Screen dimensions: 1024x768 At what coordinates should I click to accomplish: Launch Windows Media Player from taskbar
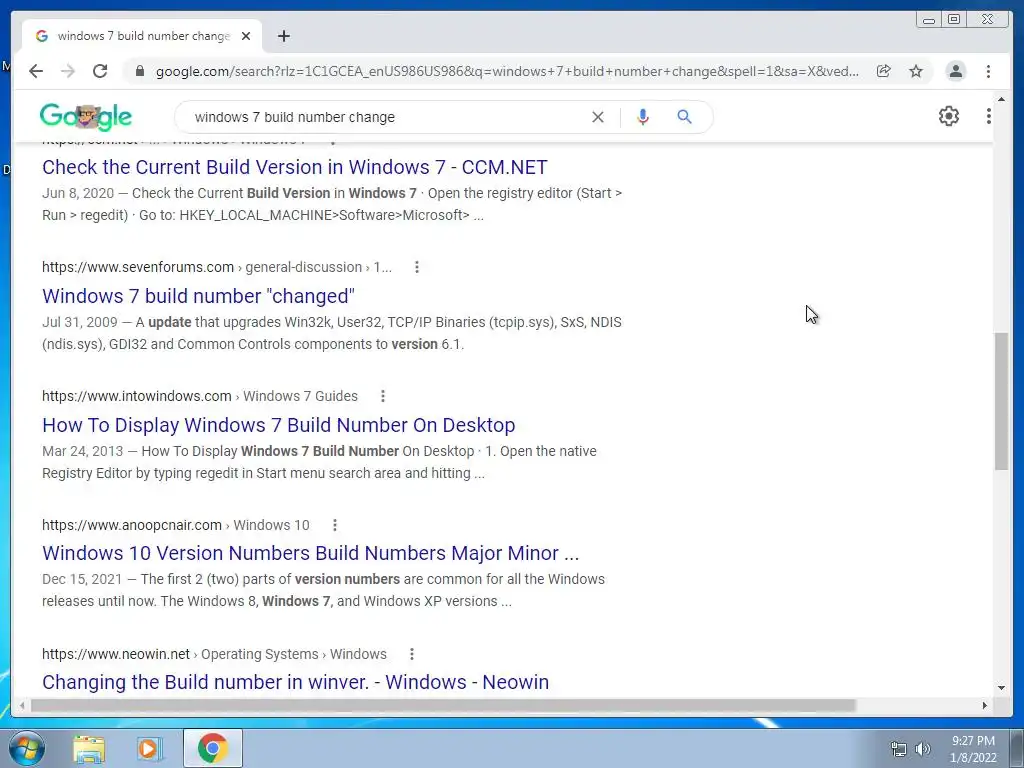[x=150, y=748]
